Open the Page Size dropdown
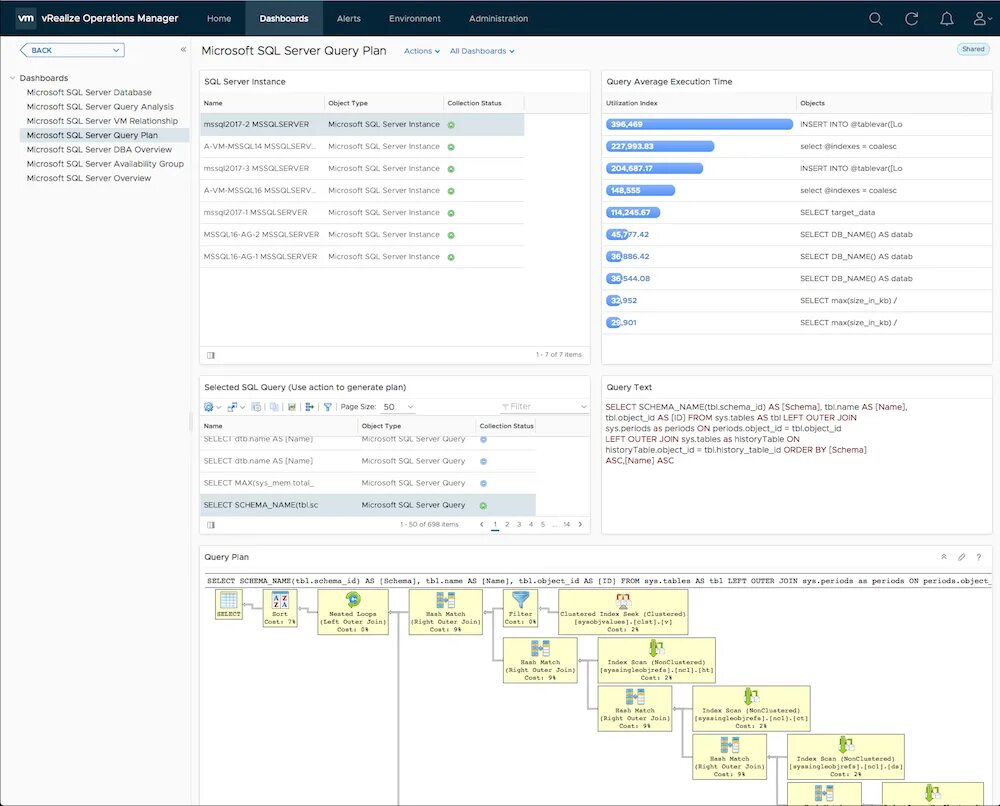This screenshot has height=806, width=1000. pyautogui.click(x=399, y=407)
